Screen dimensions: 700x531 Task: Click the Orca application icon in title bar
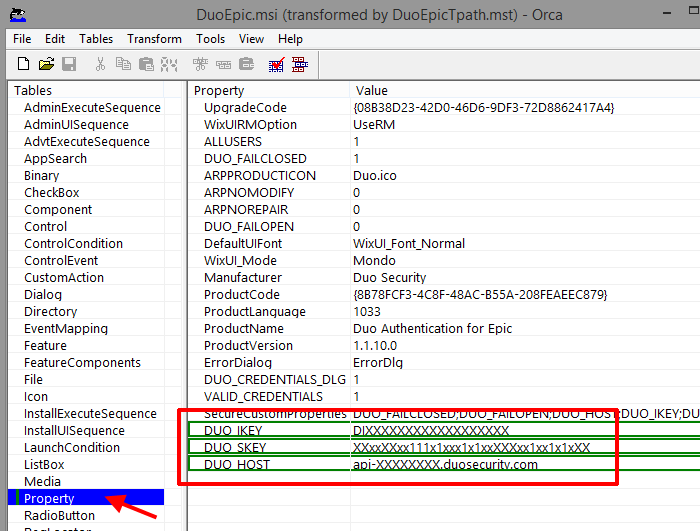coord(18,15)
